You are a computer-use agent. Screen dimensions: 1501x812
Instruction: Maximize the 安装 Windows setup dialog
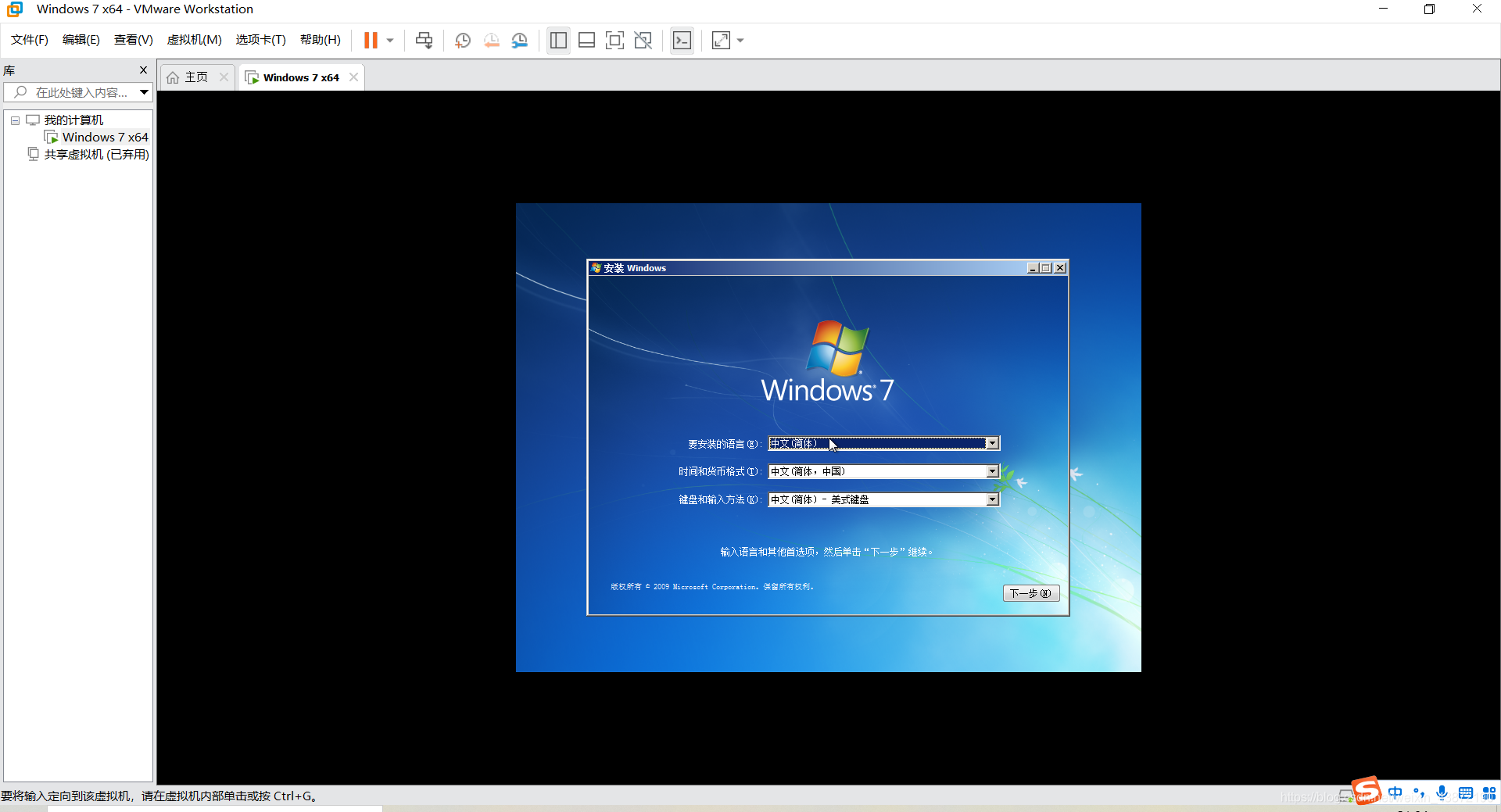click(x=1046, y=268)
